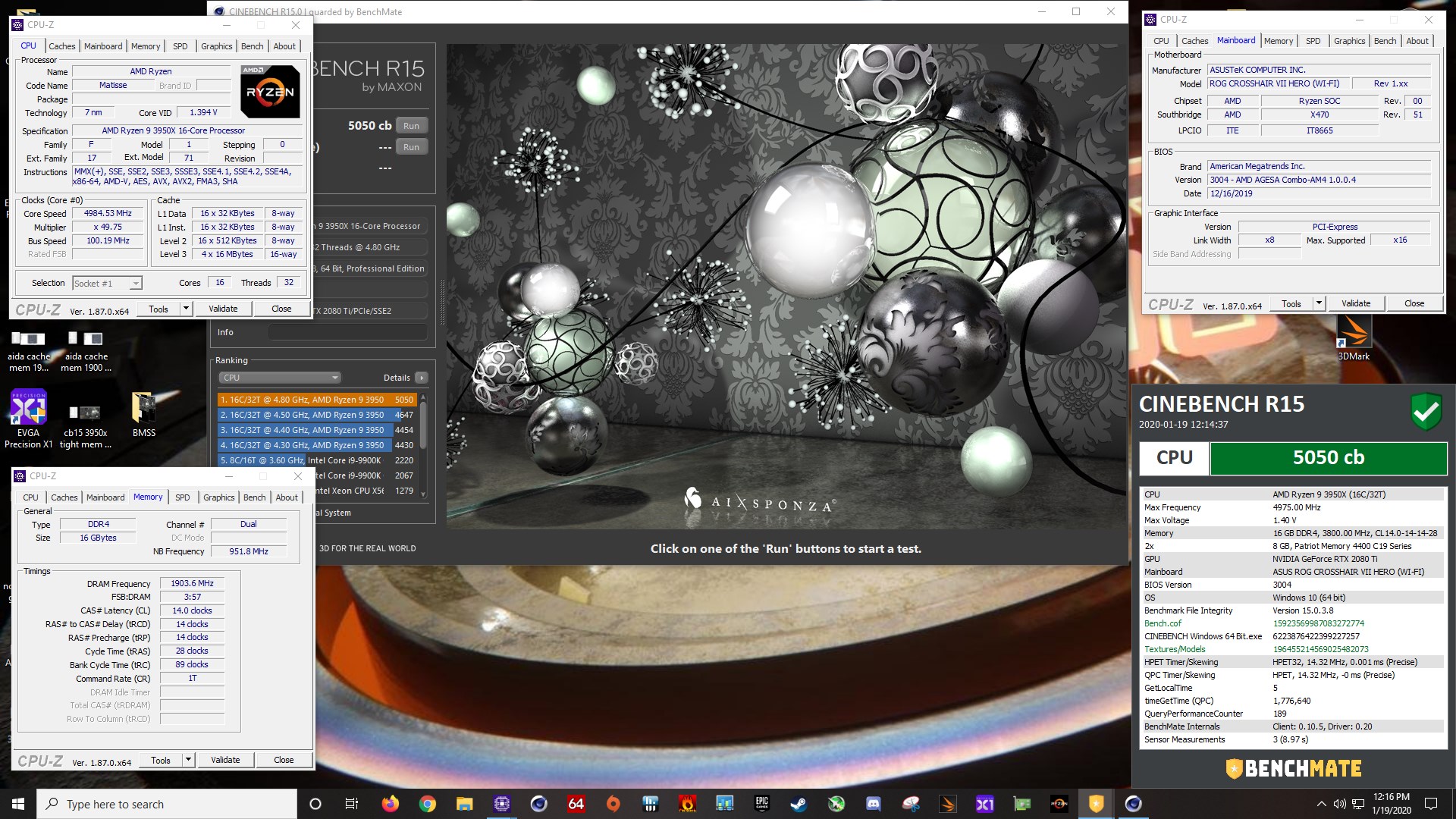1456x819 pixels.
Task: Select Intel Core i9-9900K 3.60 GHz ranking
Action: pos(317,460)
